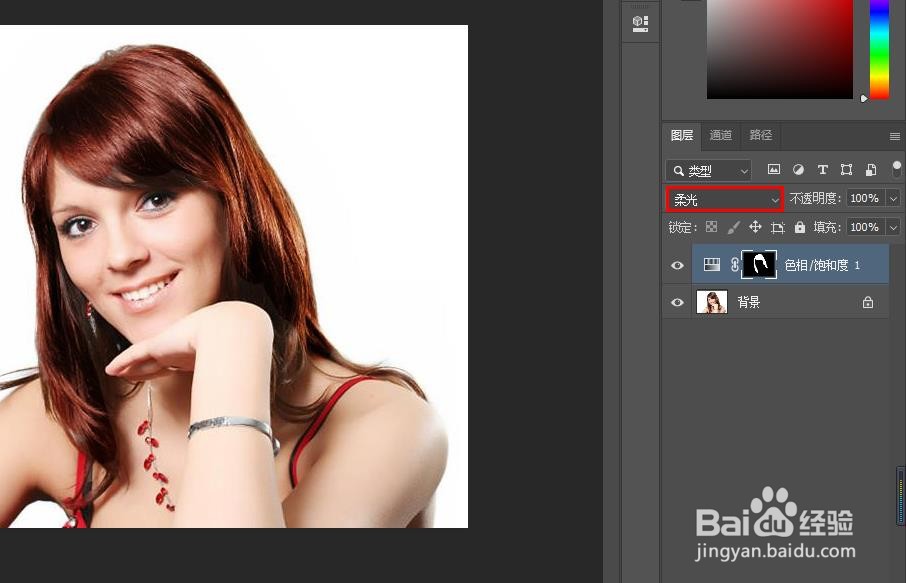The width and height of the screenshot is (906, 583).
Task: Expand the opacity slider arrow
Action: pos(893,199)
